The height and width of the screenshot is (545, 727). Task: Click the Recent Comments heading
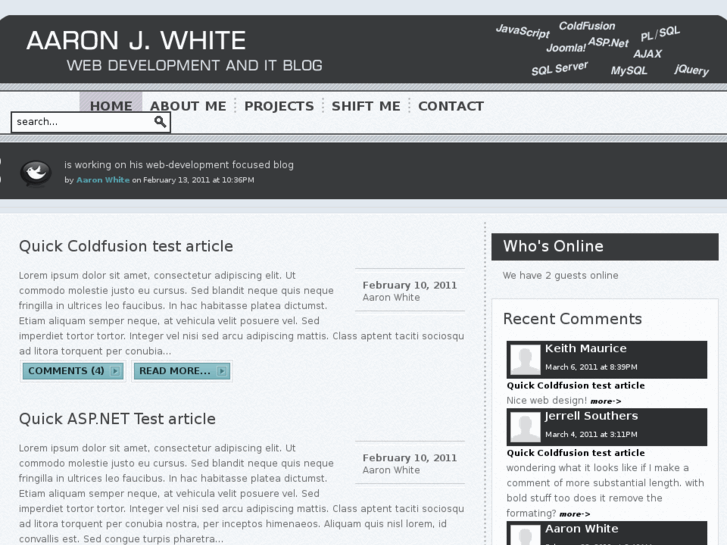(572, 319)
